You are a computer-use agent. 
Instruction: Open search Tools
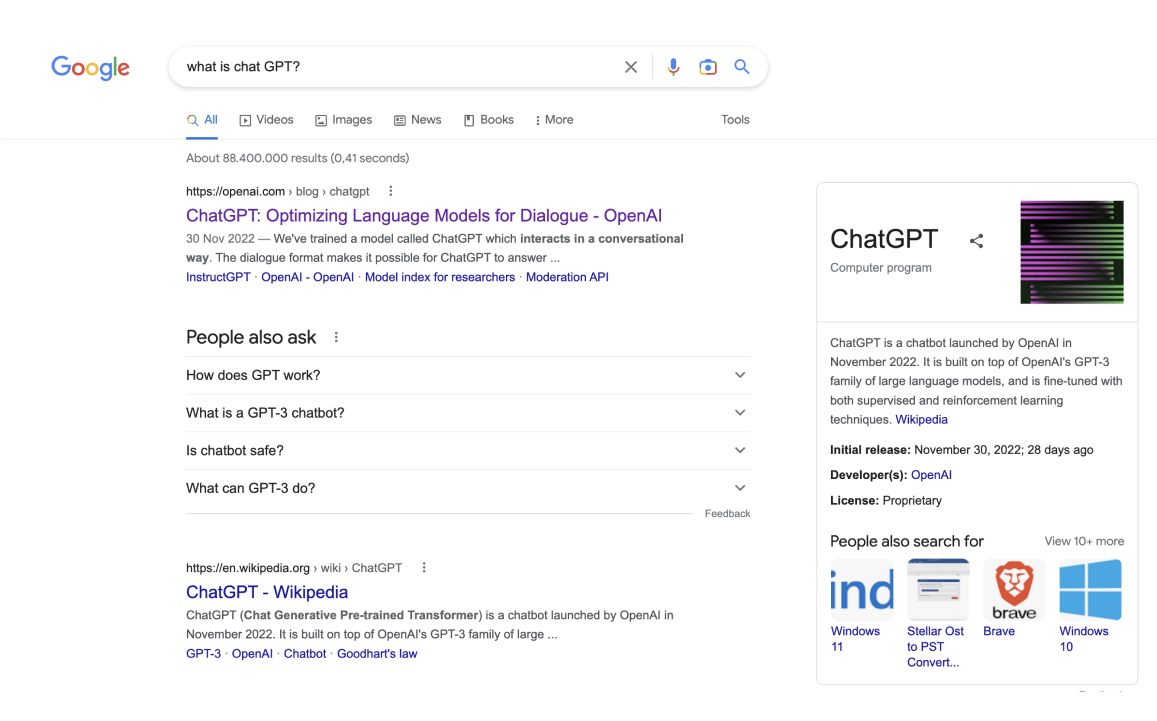tap(735, 119)
